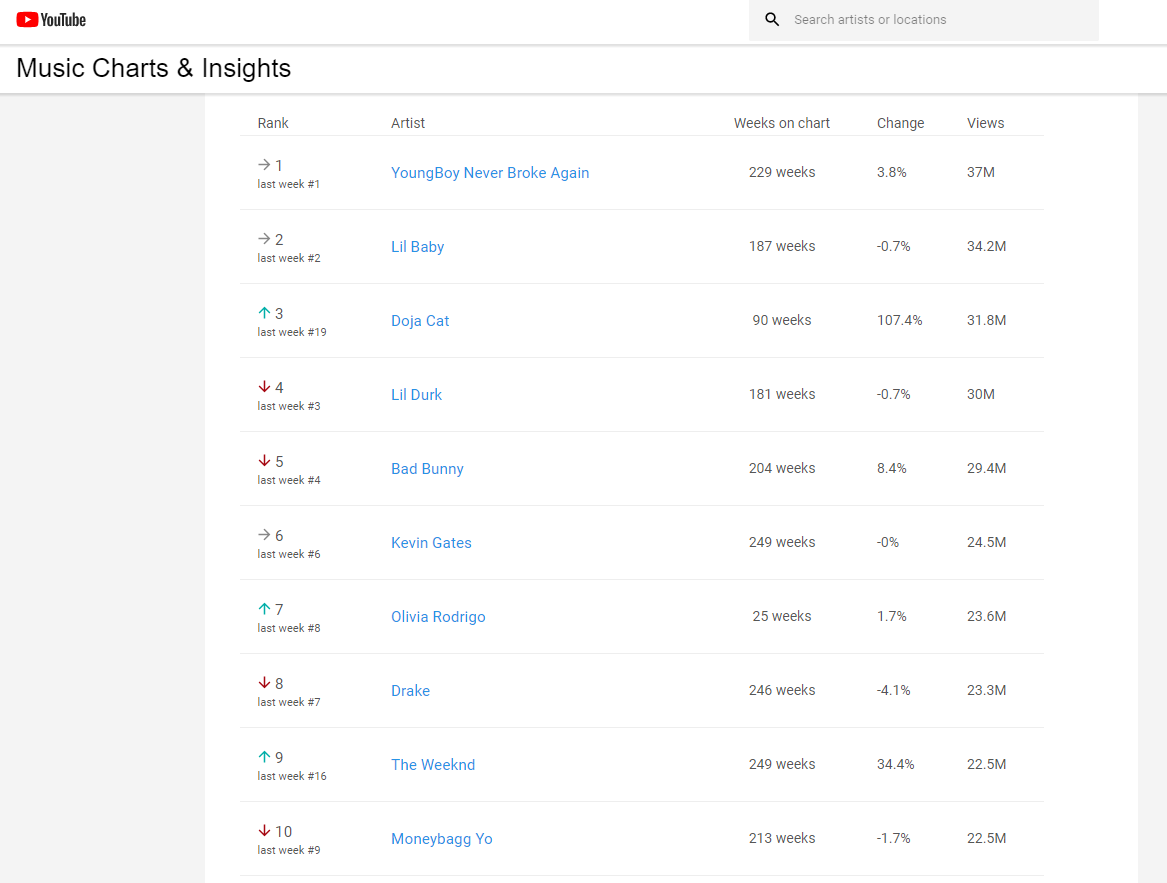The width and height of the screenshot is (1167, 883).
Task: Click the green up arrow beside rank 3
Action: pyautogui.click(x=264, y=313)
